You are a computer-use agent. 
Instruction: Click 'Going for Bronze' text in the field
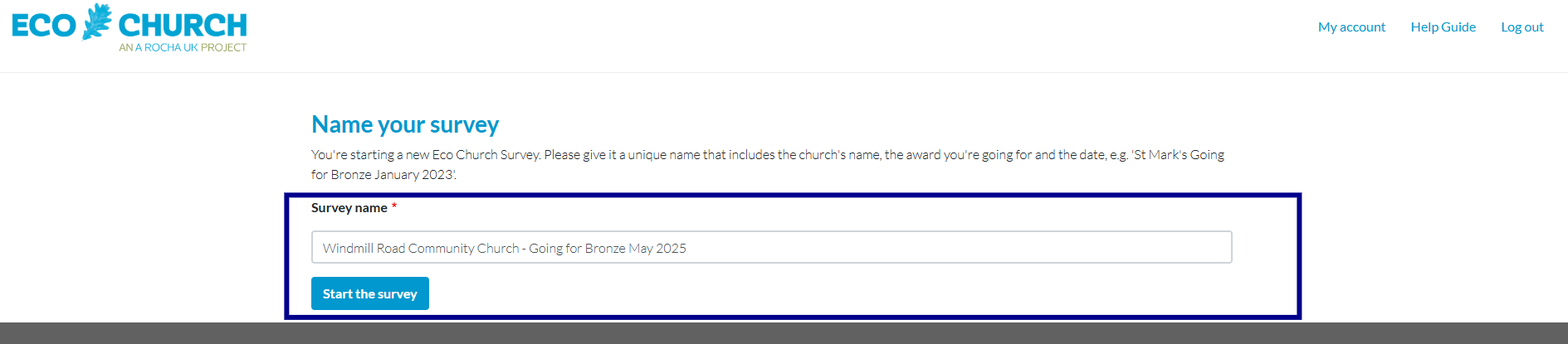click(577, 248)
